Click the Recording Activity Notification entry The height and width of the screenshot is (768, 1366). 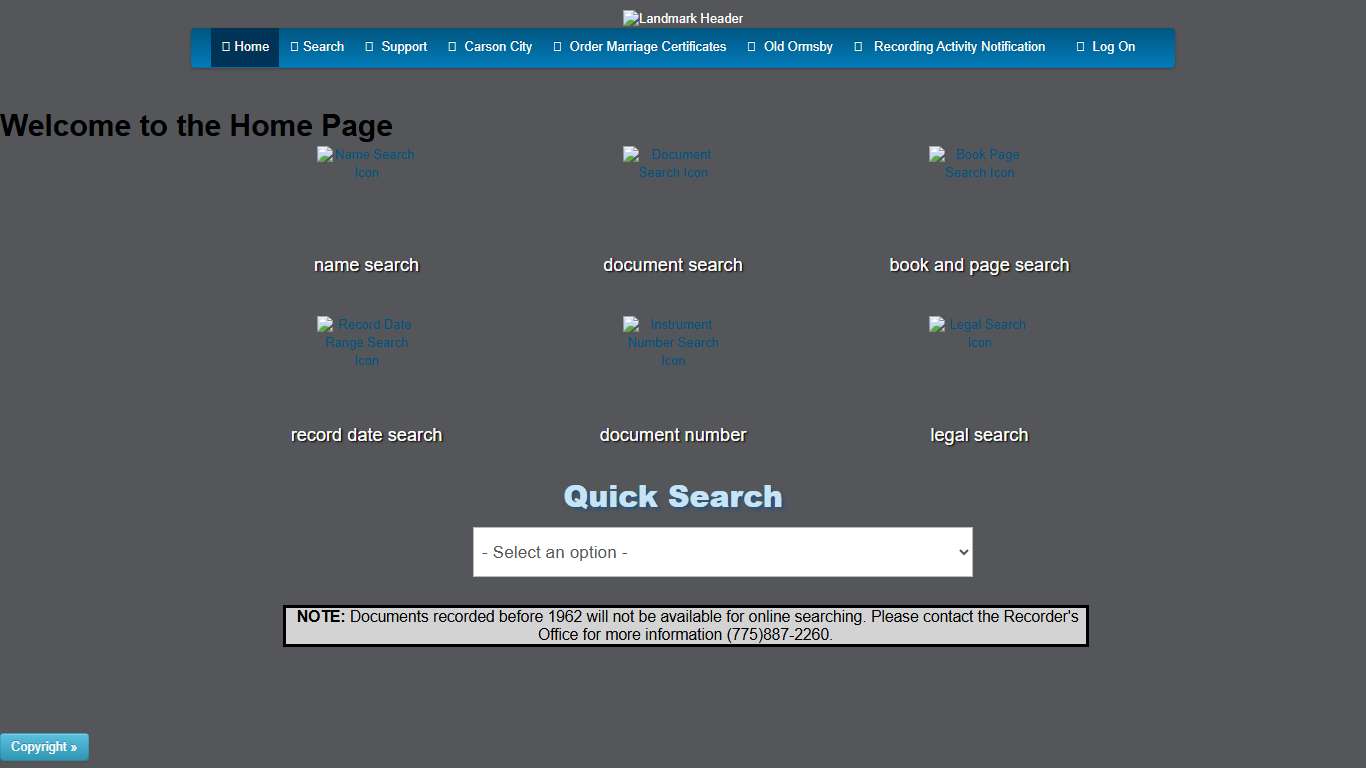(x=949, y=46)
